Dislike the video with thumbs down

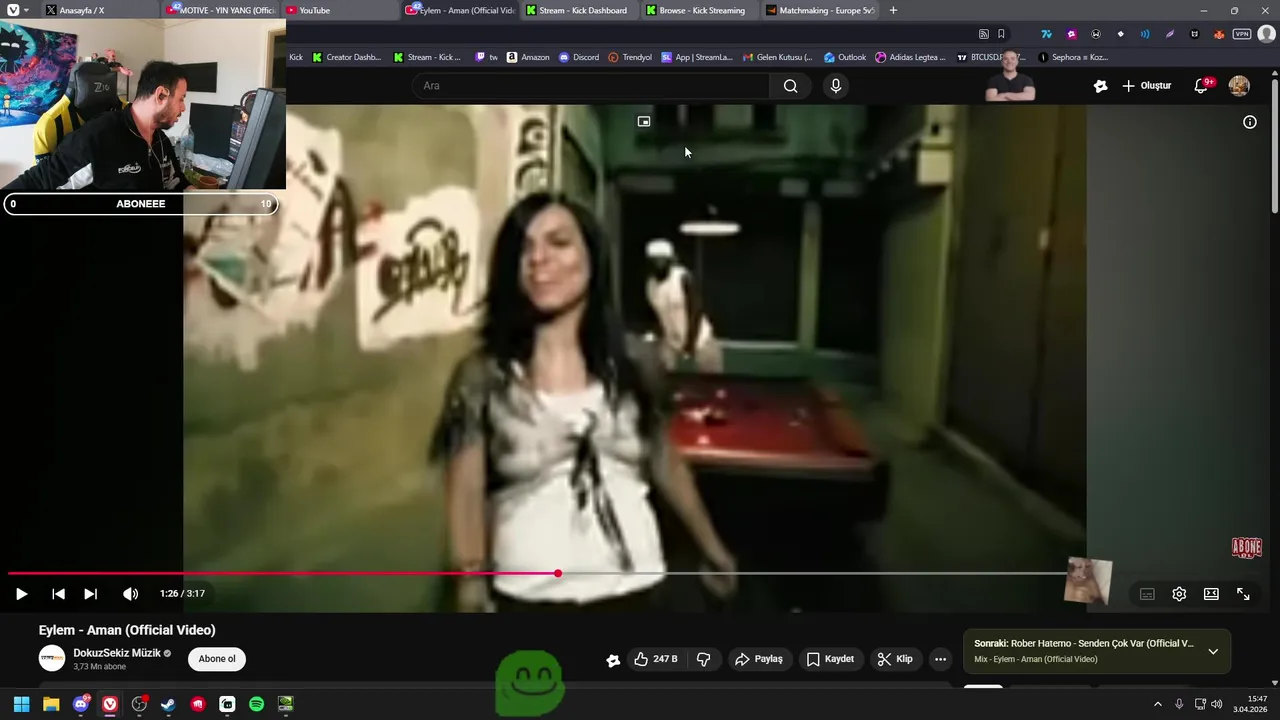(704, 659)
